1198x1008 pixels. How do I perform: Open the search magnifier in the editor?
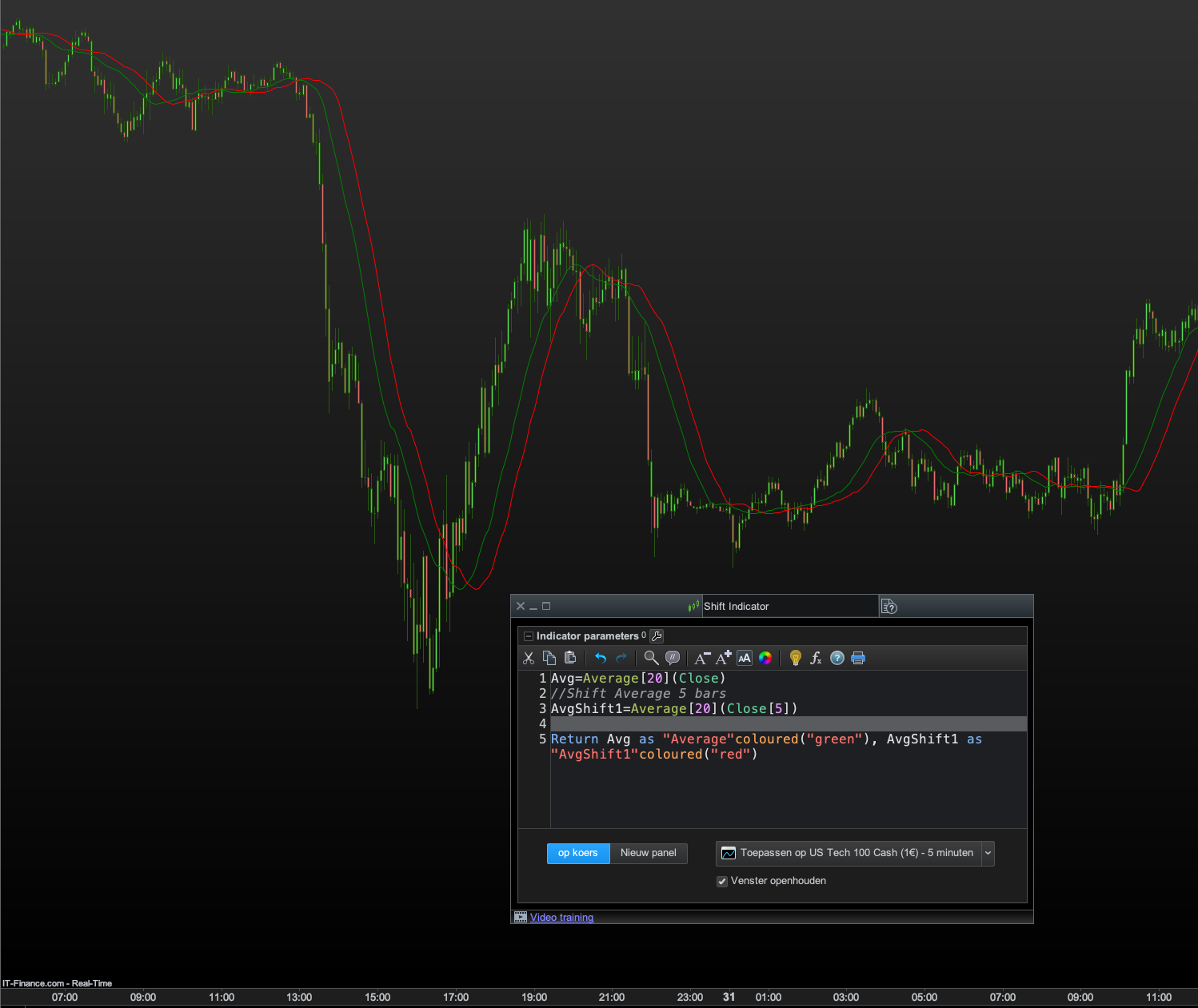tap(652, 658)
